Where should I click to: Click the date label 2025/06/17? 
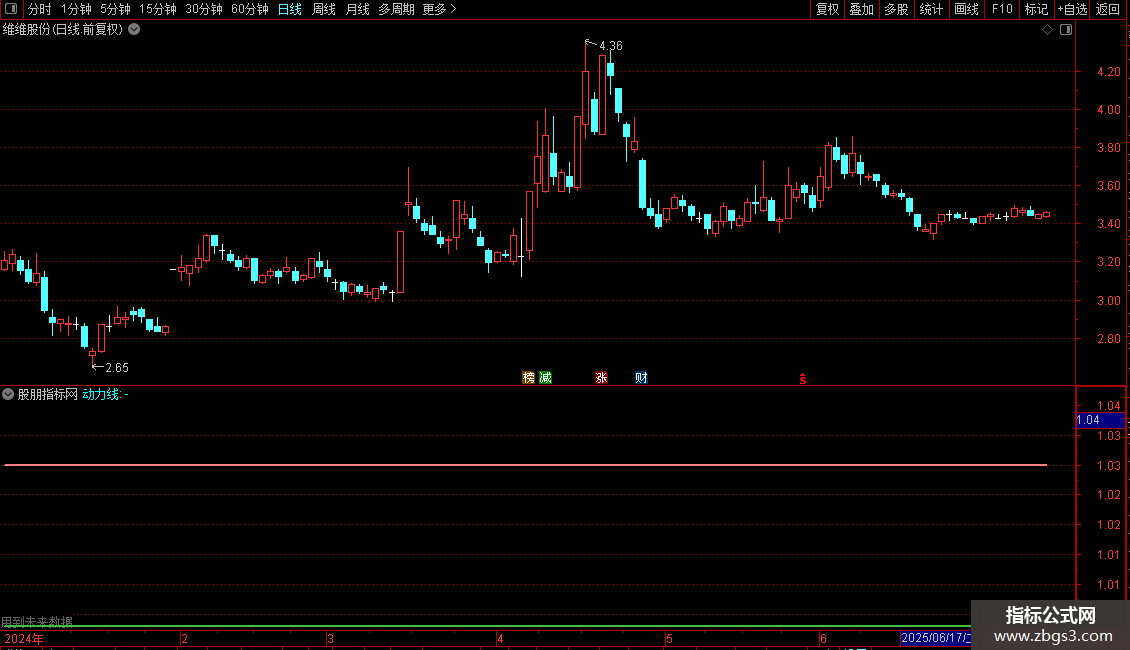[x=936, y=638]
